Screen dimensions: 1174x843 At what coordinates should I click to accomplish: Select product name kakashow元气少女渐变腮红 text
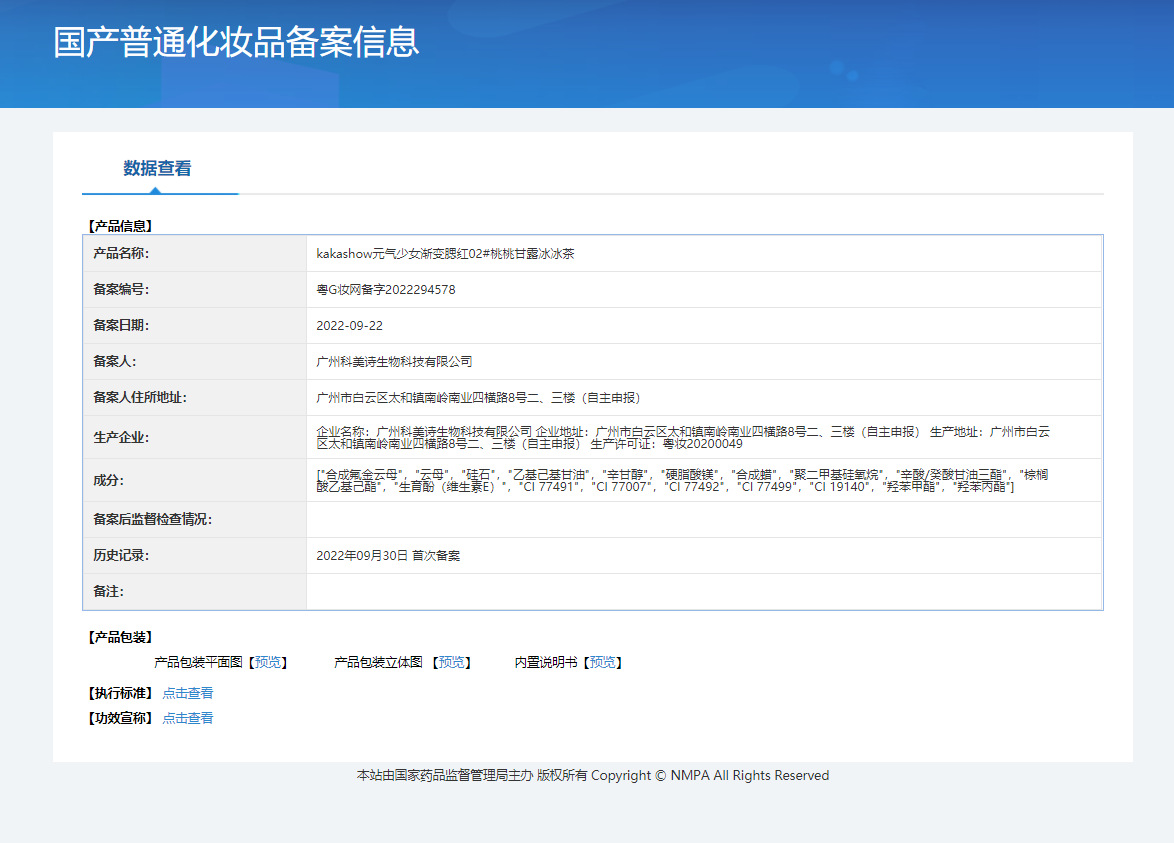[x=445, y=254]
